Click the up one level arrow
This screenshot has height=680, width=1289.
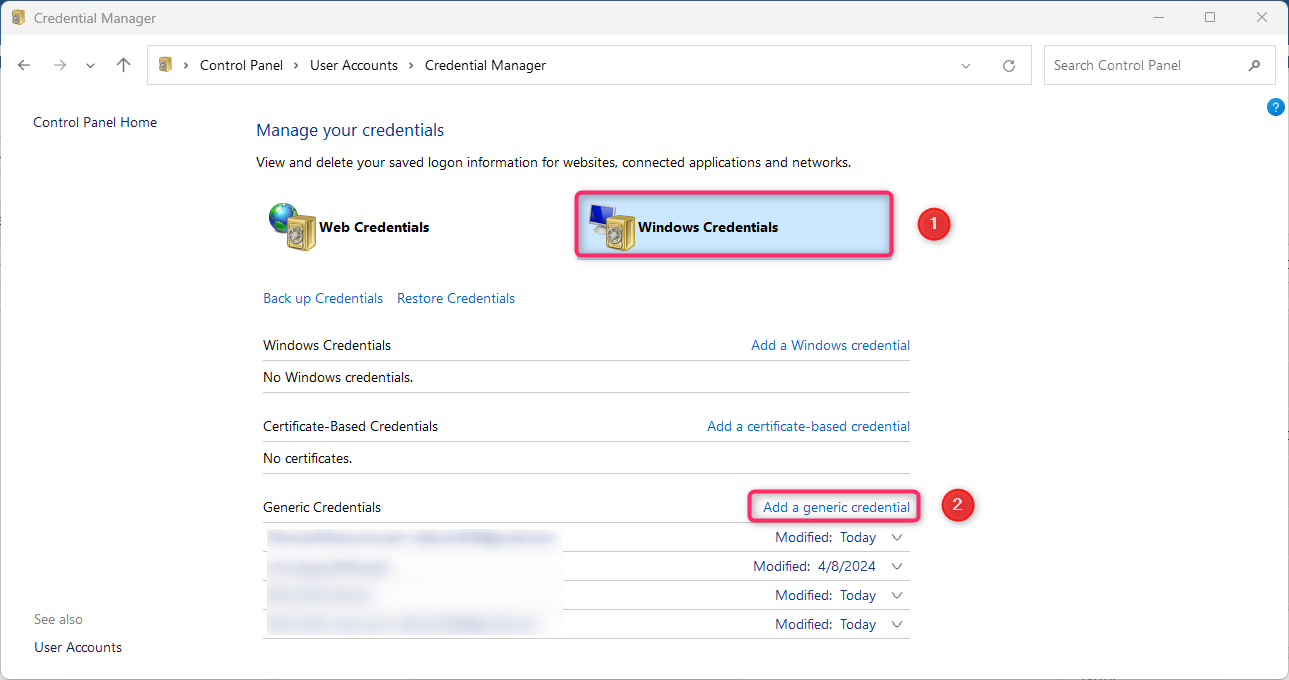(122, 65)
